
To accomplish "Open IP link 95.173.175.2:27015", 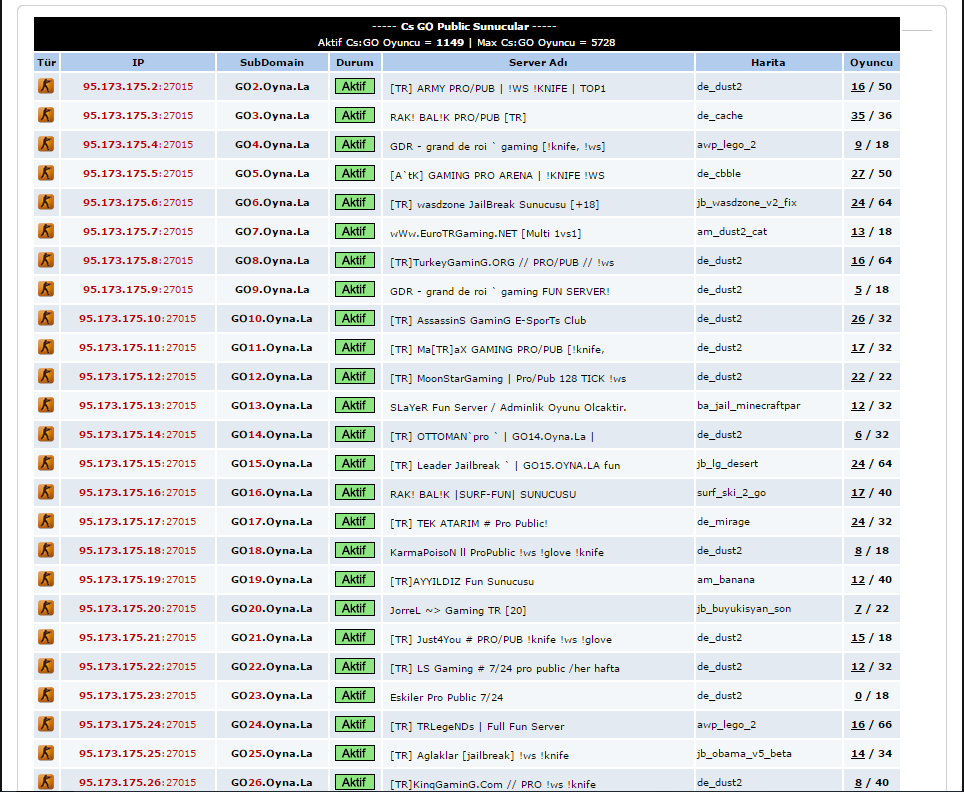I will tap(138, 87).
